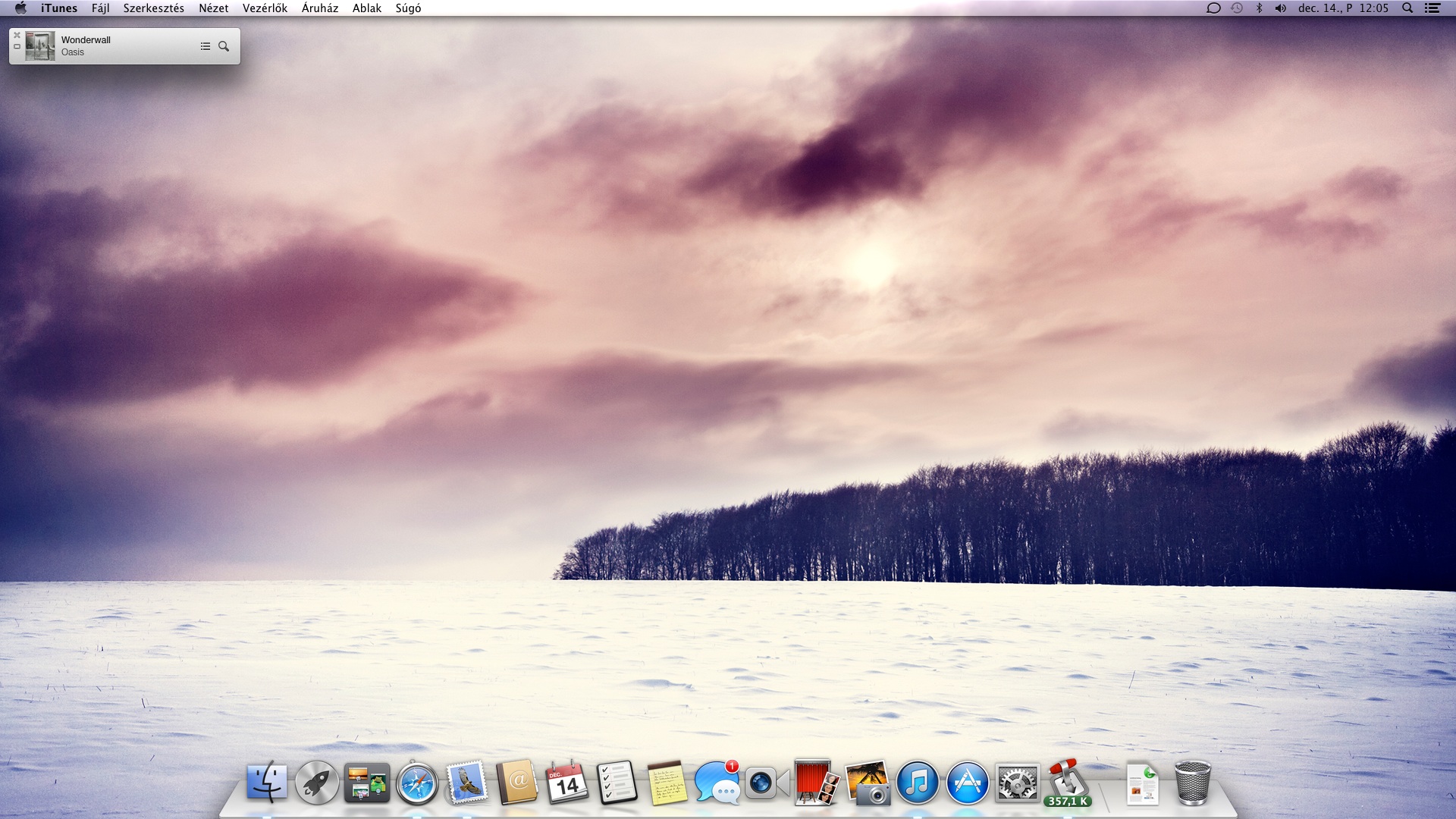Open the Up Next list in MiniPlayer
The image size is (1456, 819).
pos(205,46)
